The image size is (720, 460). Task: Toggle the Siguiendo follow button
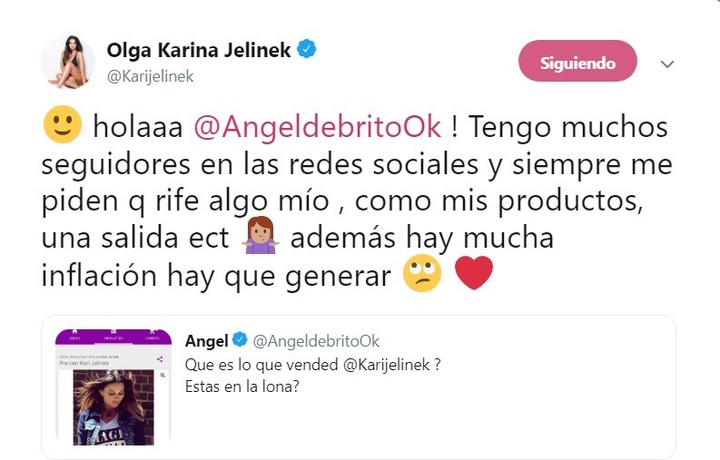(x=578, y=61)
